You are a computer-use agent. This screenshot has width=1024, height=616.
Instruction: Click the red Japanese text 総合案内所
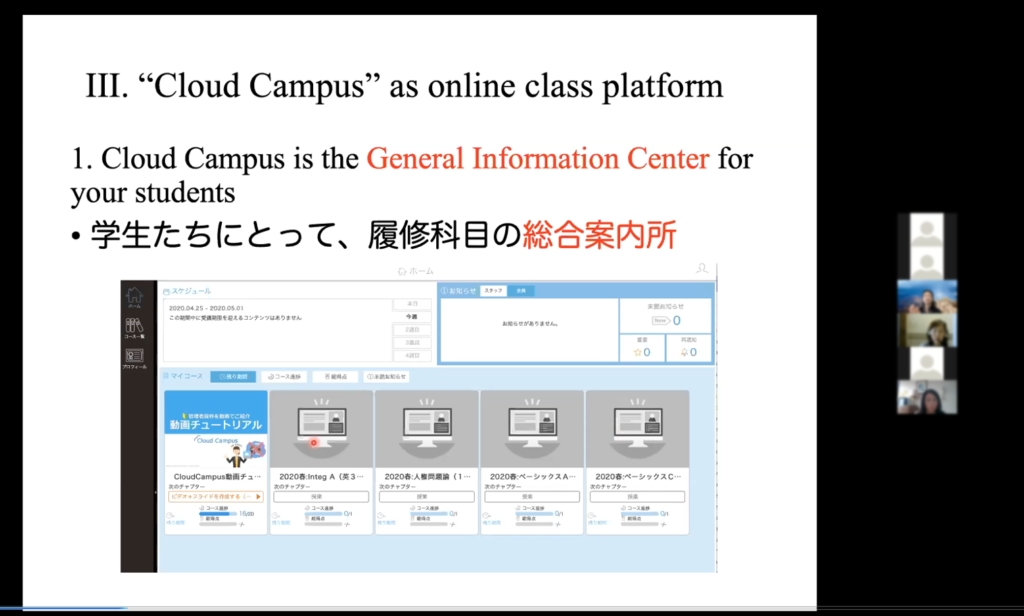tap(600, 235)
